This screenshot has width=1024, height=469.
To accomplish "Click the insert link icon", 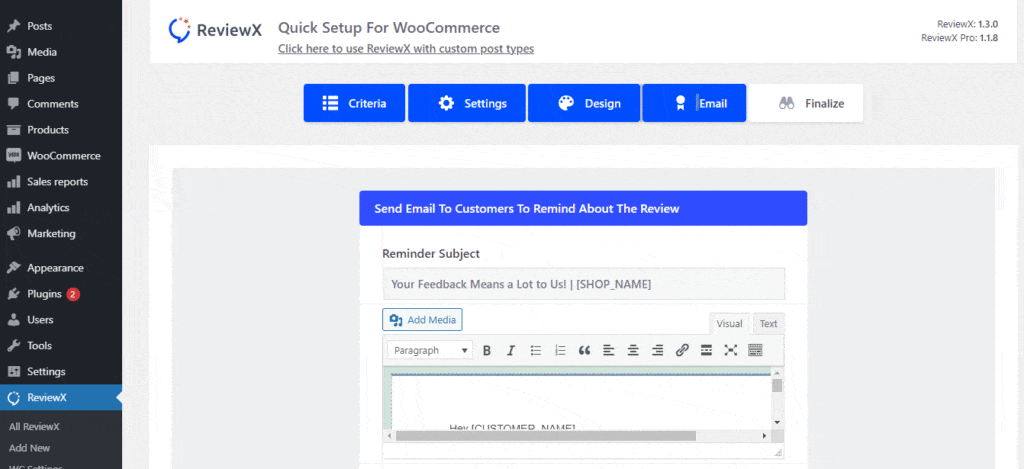I will (682, 351).
